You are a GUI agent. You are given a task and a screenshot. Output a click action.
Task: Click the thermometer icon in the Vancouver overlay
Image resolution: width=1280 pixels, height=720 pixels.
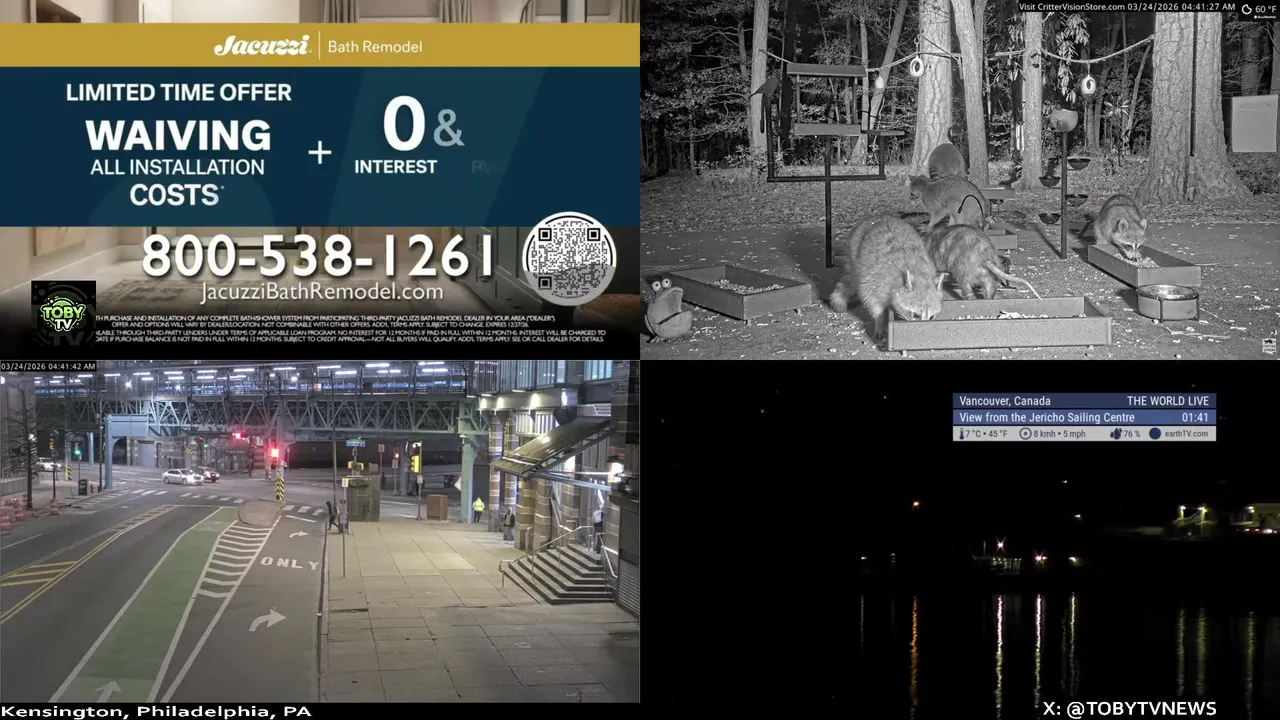pyautogui.click(x=964, y=434)
